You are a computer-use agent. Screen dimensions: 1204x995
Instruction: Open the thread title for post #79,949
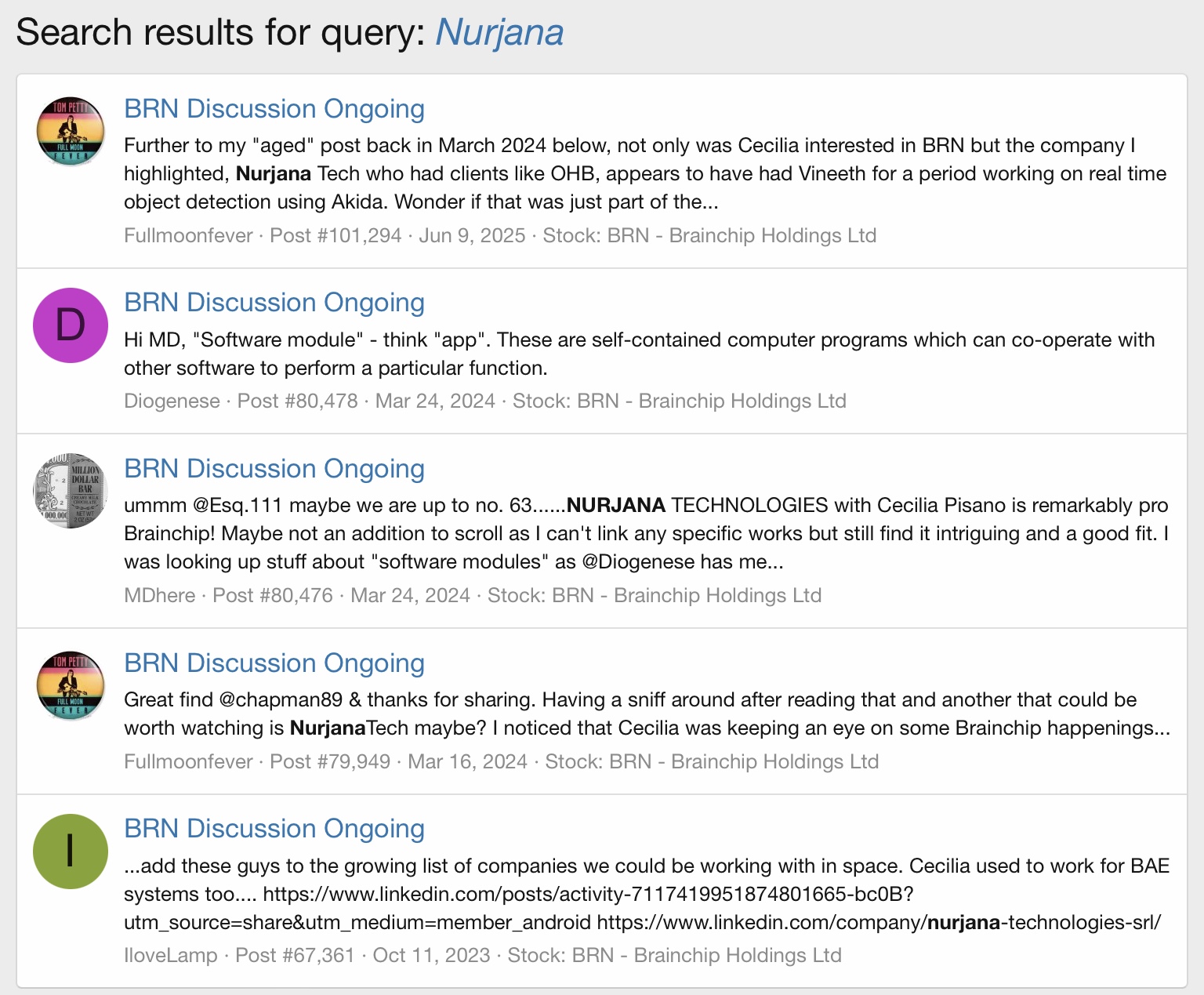click(274, 663)
